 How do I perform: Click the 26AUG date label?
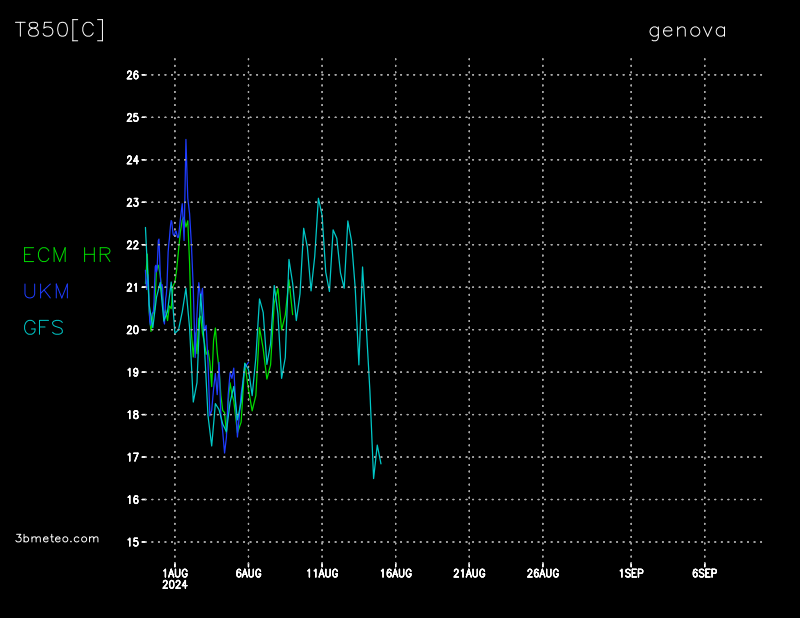(542, 573)
